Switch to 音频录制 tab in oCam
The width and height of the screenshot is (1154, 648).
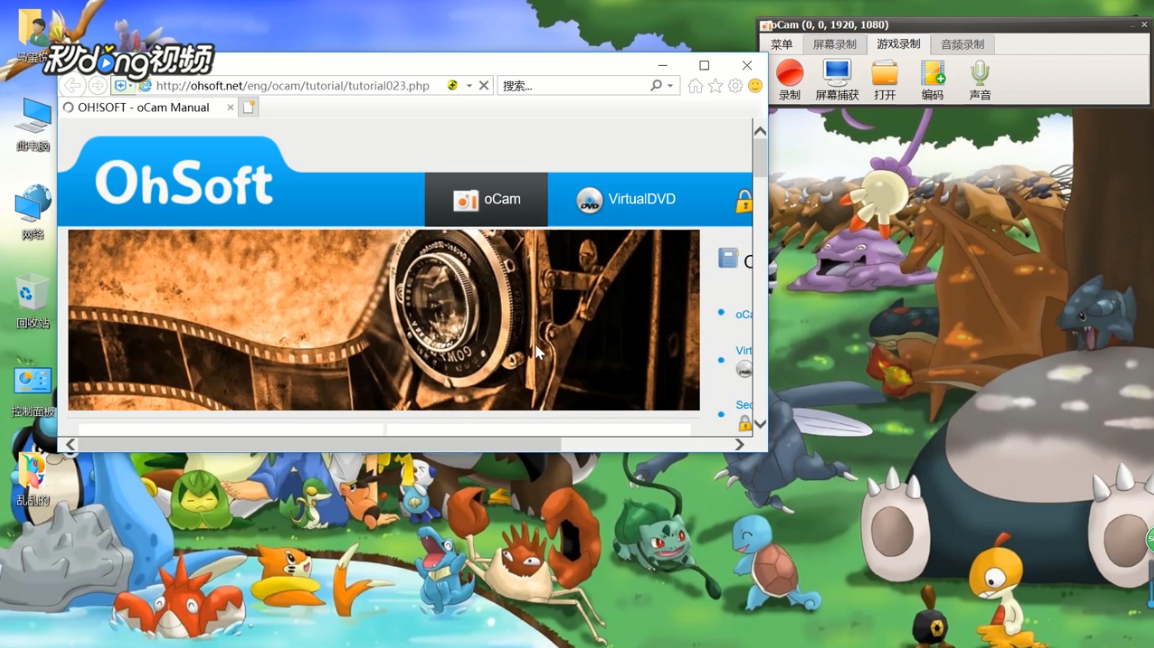(962, 45)
